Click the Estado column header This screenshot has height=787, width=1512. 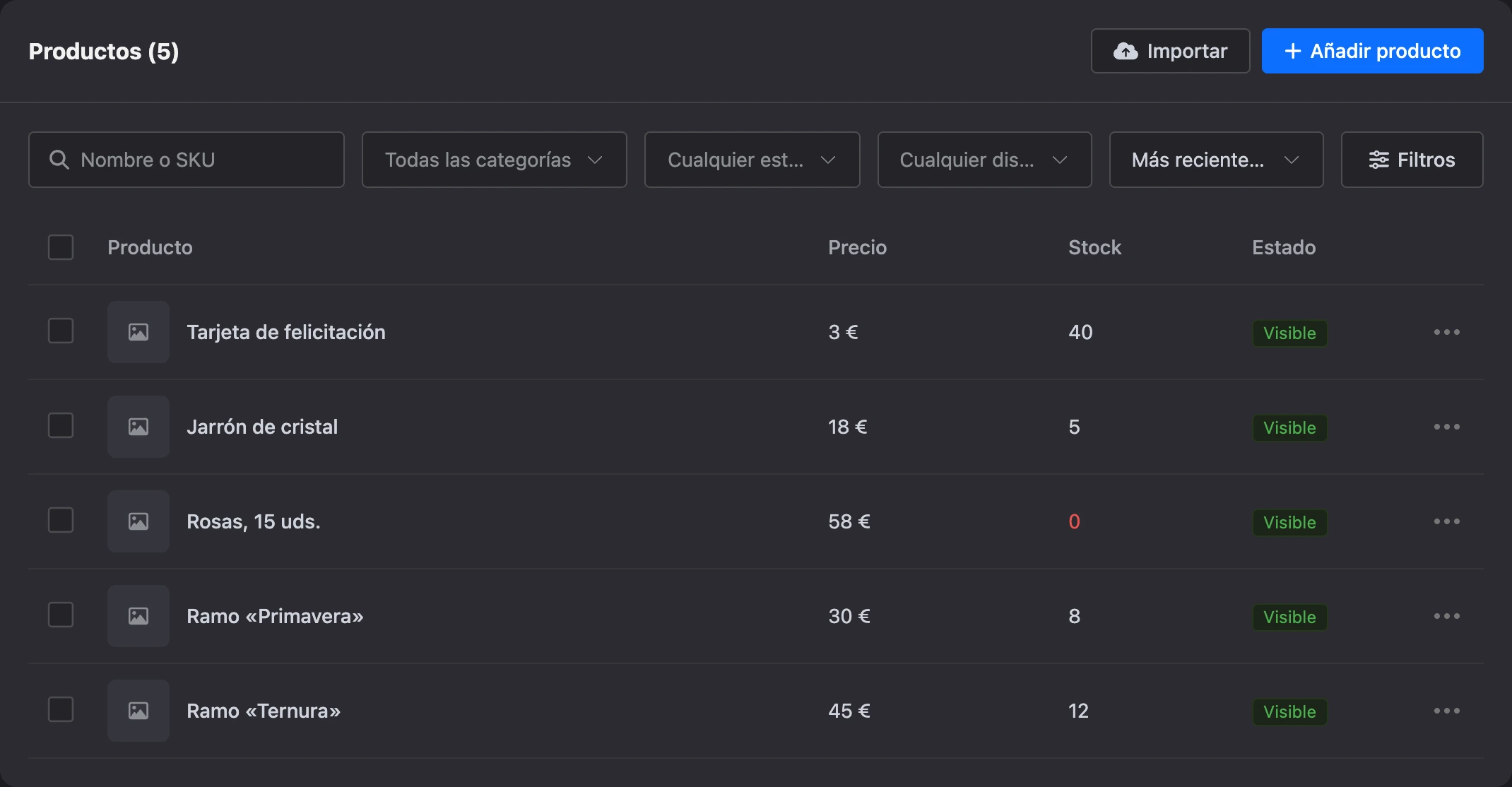(x=1284, y=247)
